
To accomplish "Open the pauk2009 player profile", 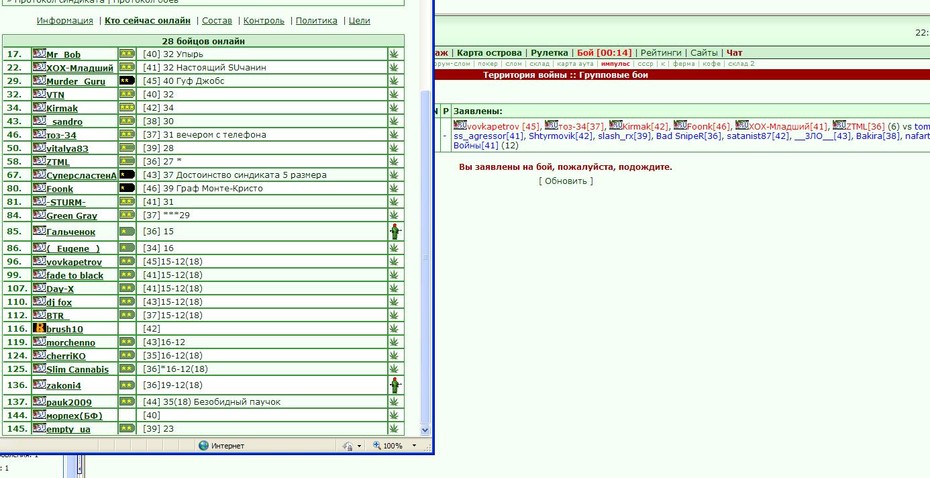I will [x=69, y=402].
